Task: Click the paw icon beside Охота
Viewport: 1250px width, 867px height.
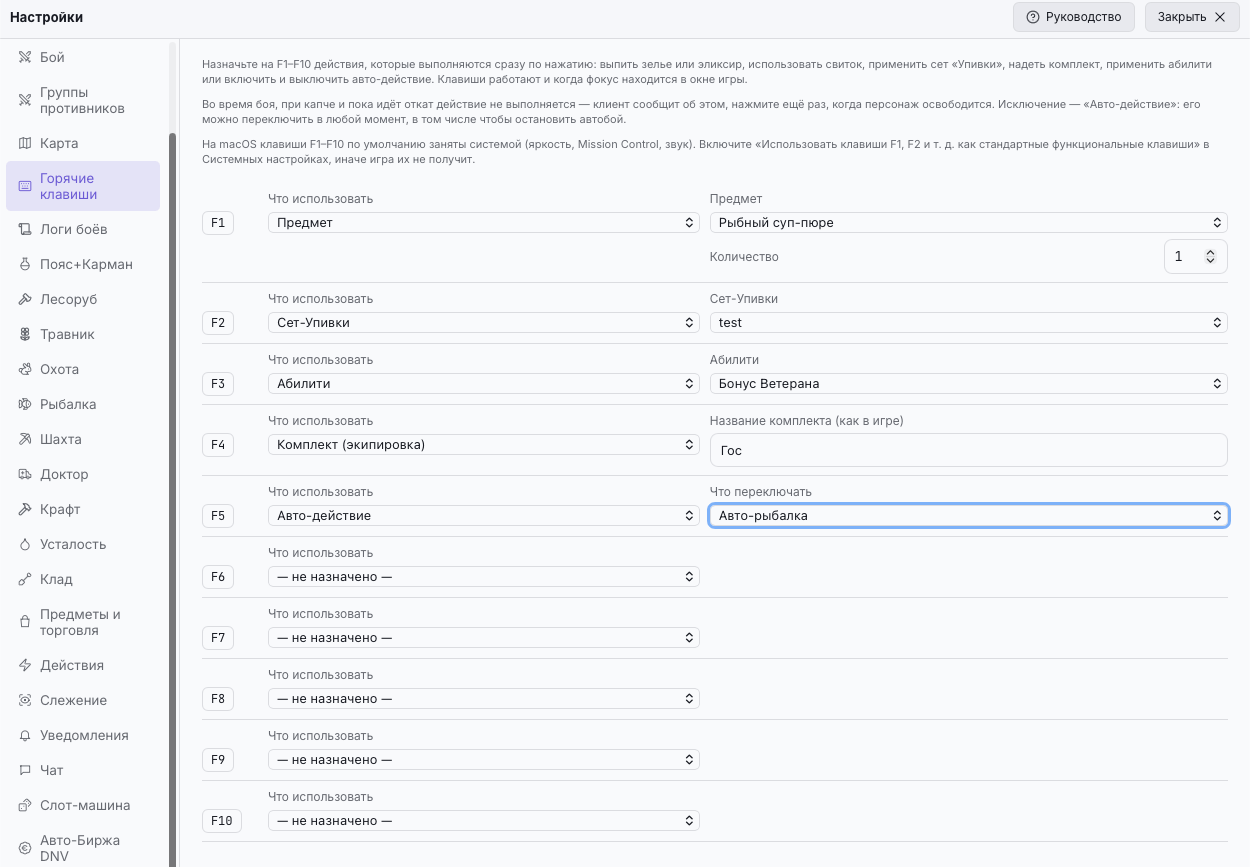Action: coord(25,369)
